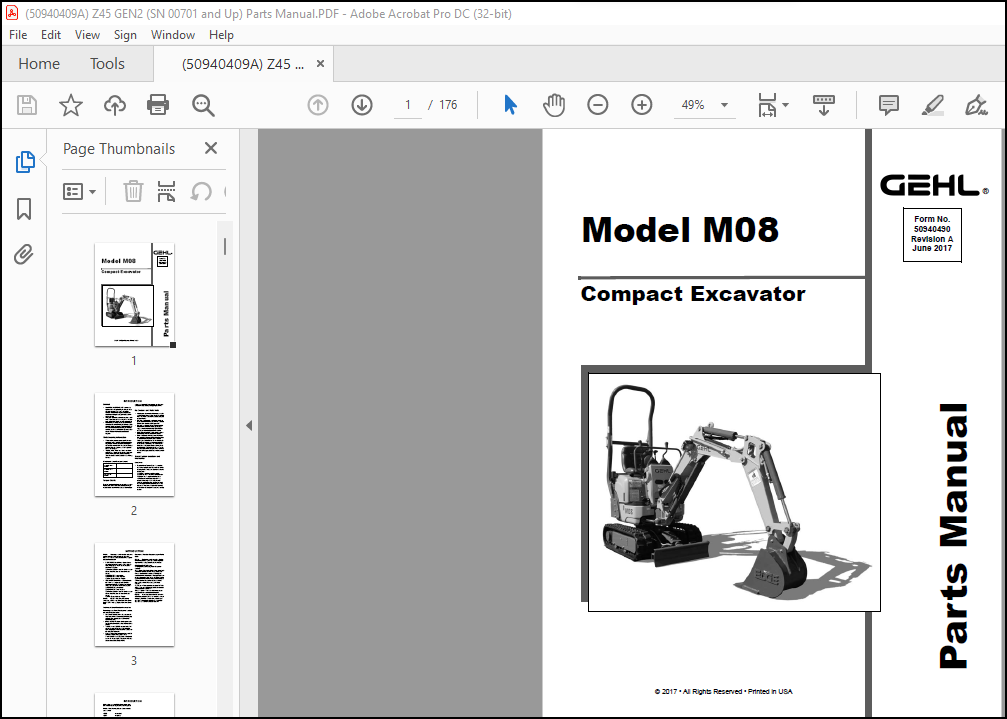Image resolution: width=1007 pixels, height=719 pixels.
Task: Click the read mode keyboard icon
Action: coord(824,105)
